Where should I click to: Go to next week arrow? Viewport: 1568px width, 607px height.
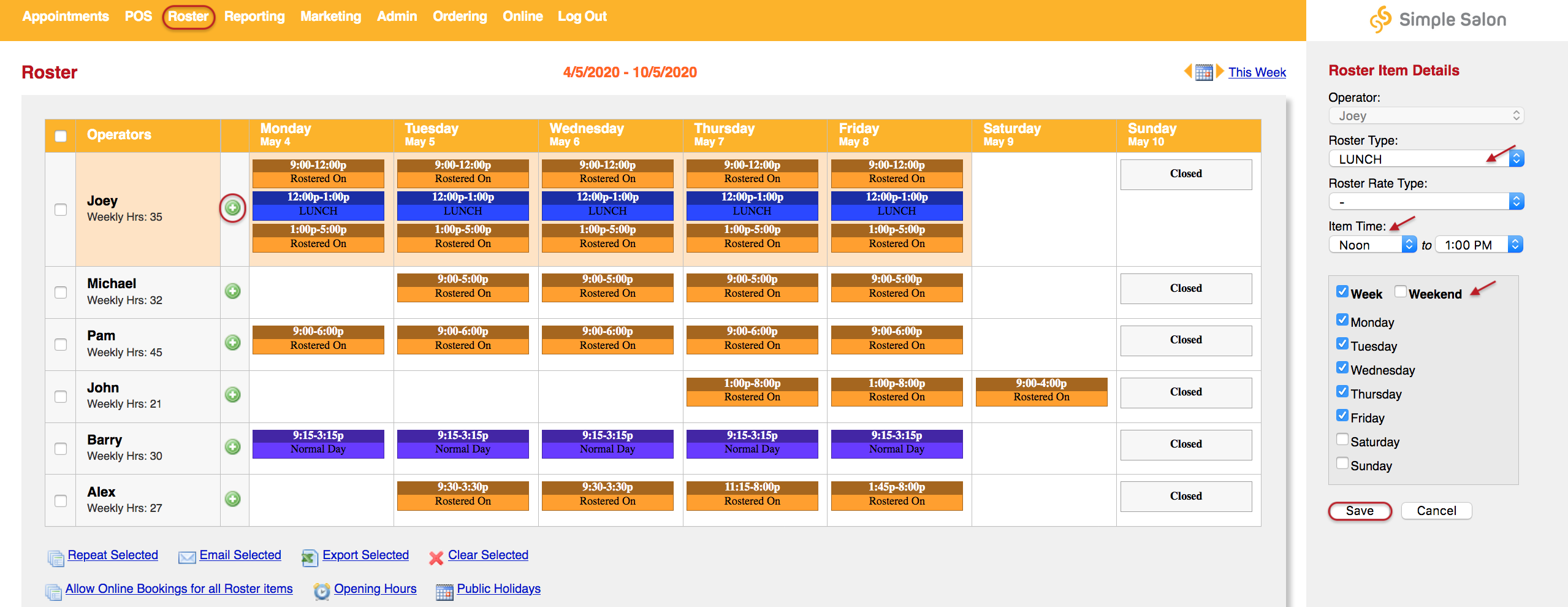1220,71
